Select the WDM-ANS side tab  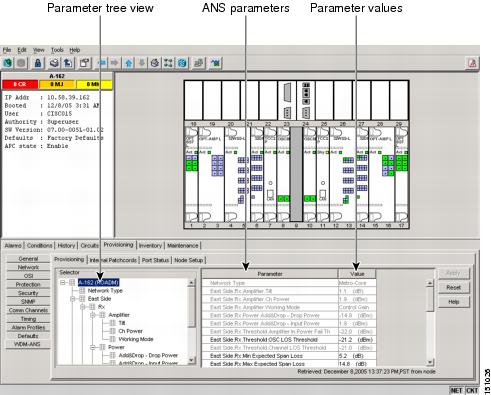[28, 344]
